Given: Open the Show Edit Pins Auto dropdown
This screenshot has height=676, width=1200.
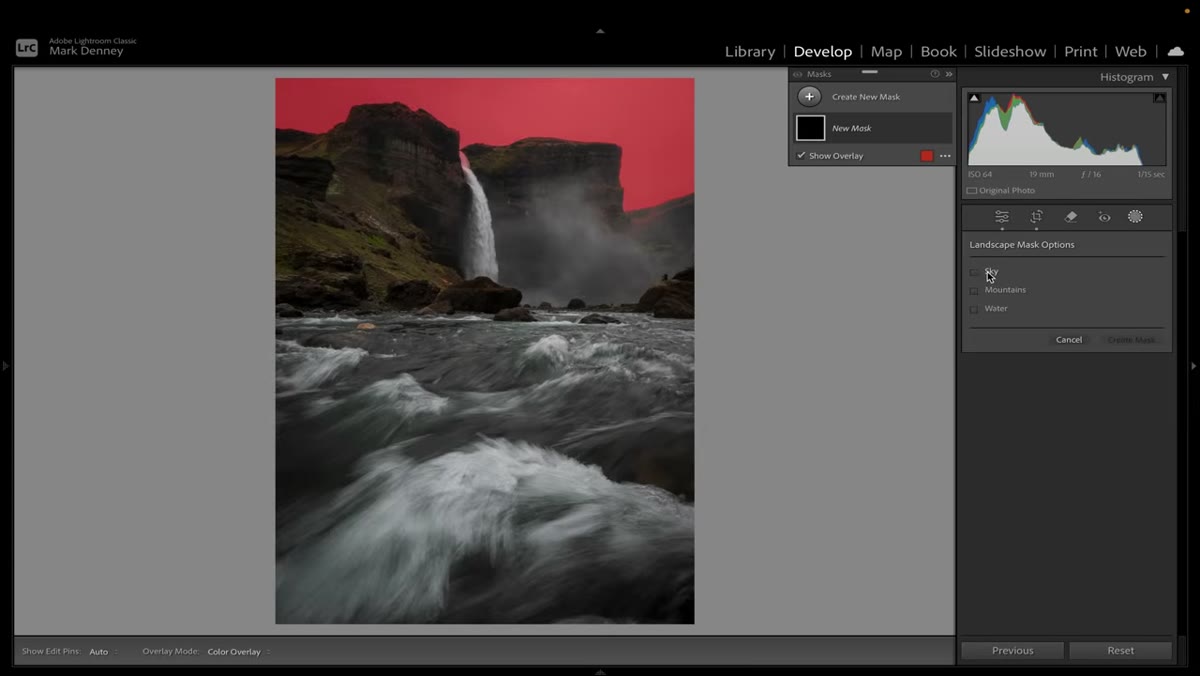Looking at the screenshot, I should point(103,652).
